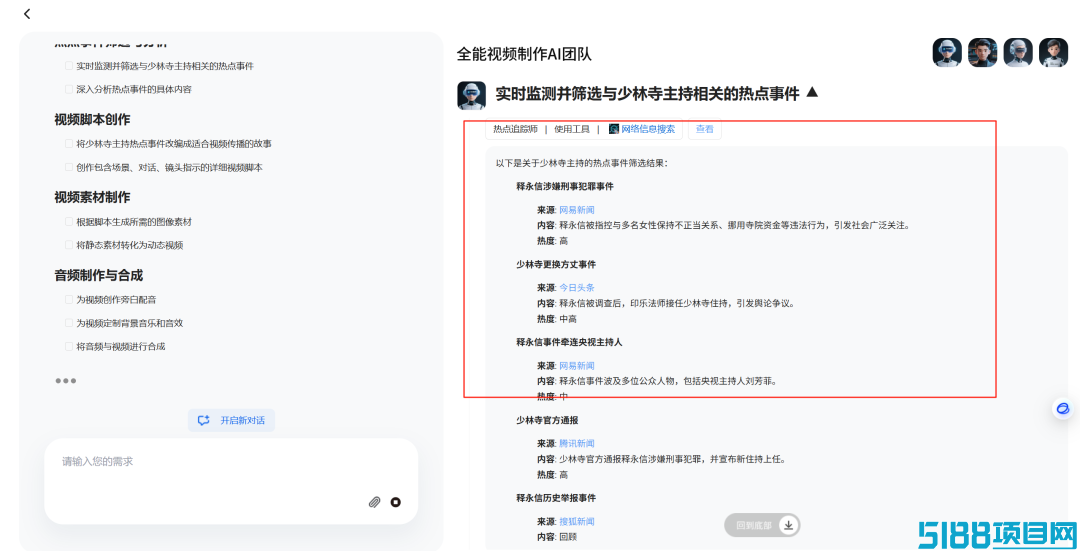This screenshot has width=1080, height=551.
Task: Open the 搜狐新闻 source link
Action: 577,521
